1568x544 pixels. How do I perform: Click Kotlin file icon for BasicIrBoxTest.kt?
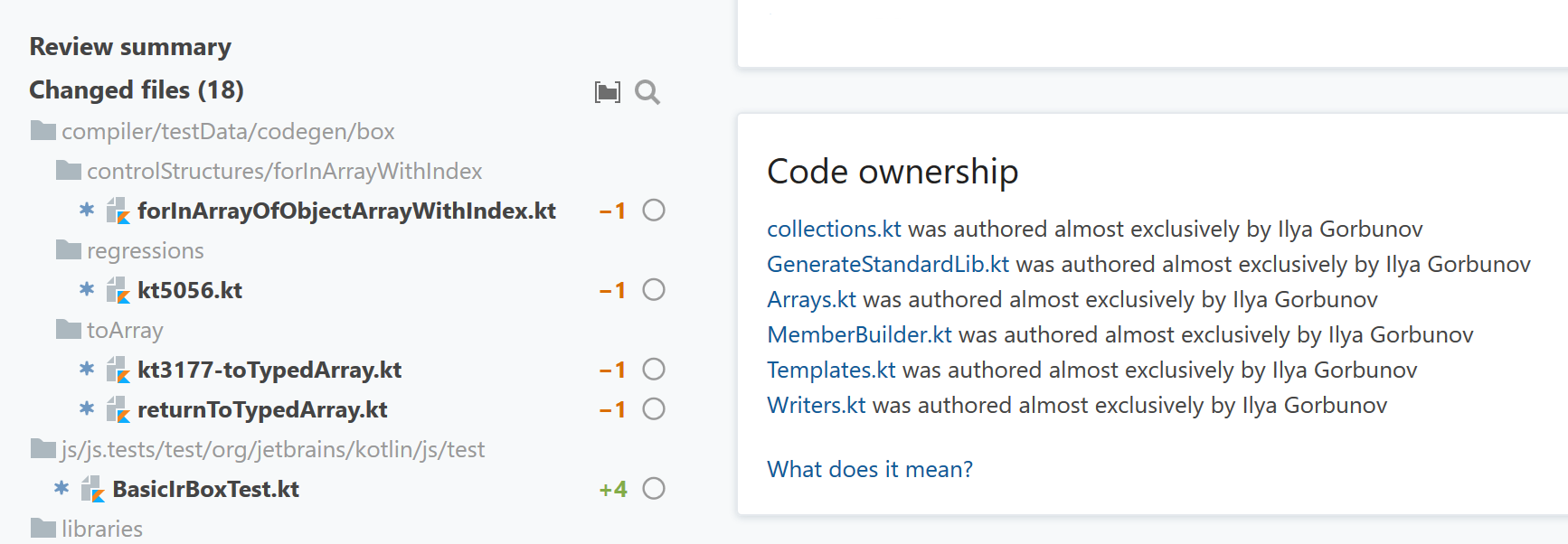click(93, 489)
